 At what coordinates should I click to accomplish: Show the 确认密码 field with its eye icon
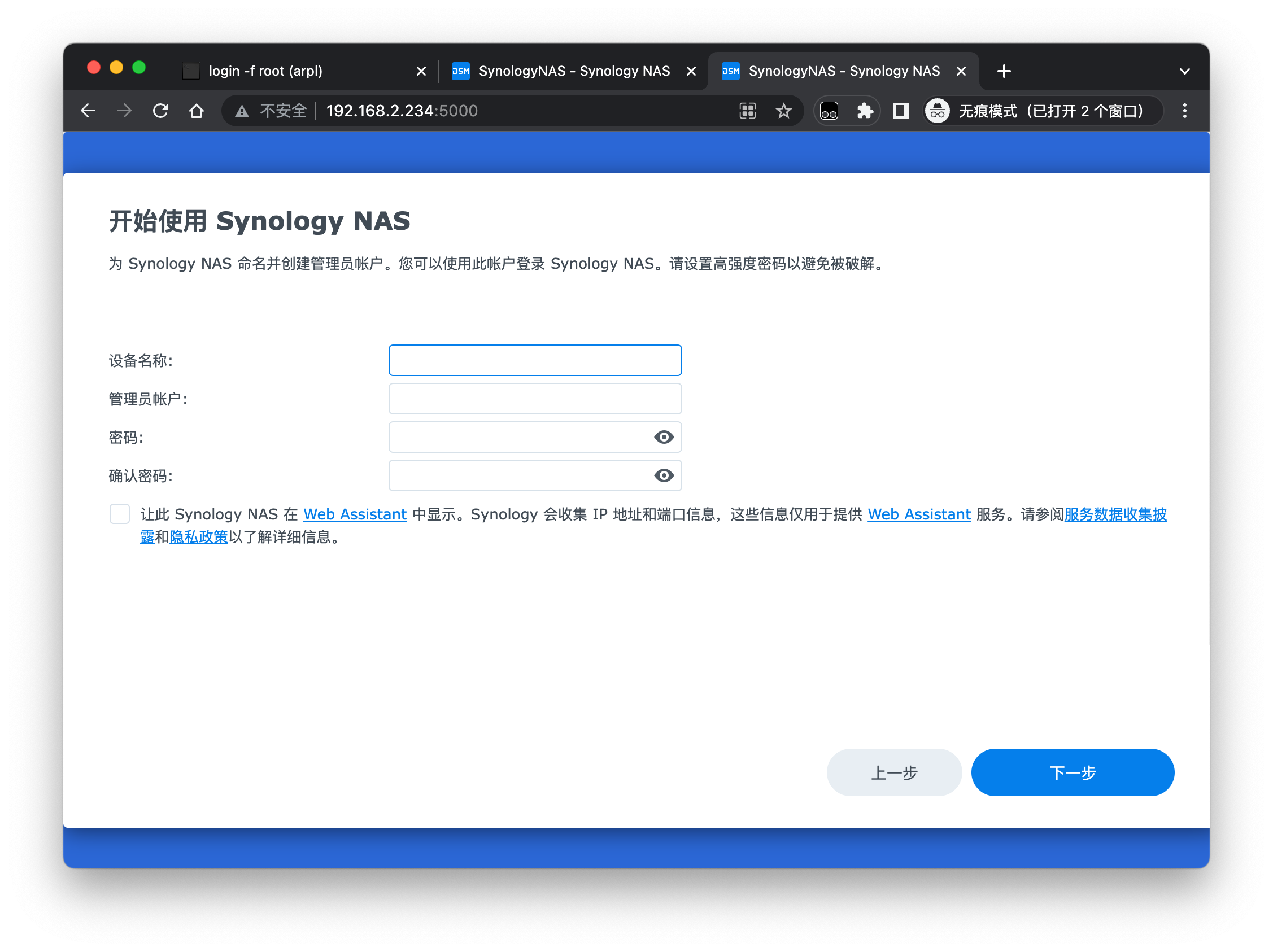(x=664, y=475)
